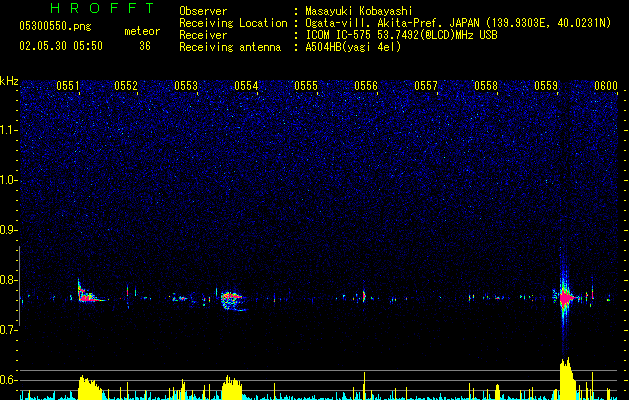Image resolution: width=629 pixels, height=400 pixels.
Task: Click the date stamp 02.05.30 05:50
Action: tap(61, 46)
